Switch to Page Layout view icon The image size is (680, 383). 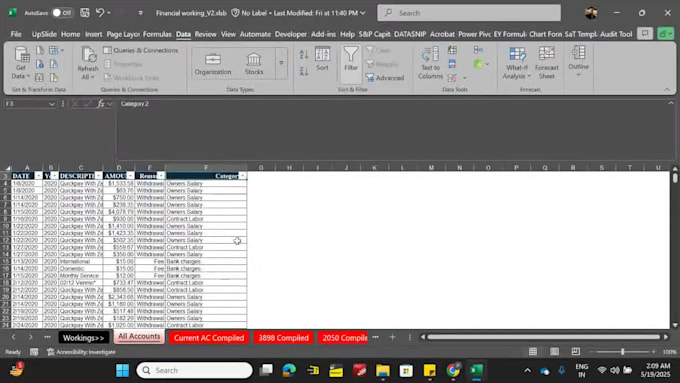pos(554,351)
